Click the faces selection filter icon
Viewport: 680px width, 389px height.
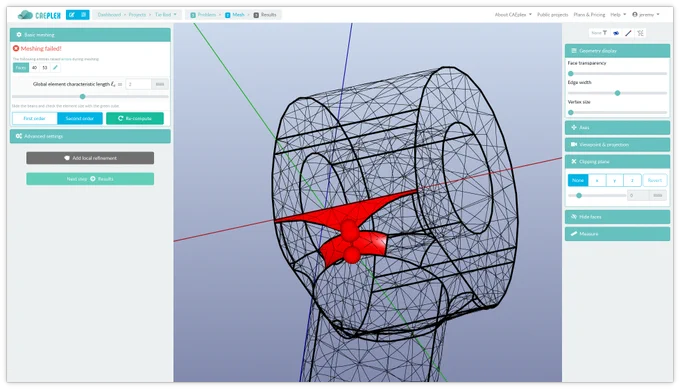(x=616, y=33)
